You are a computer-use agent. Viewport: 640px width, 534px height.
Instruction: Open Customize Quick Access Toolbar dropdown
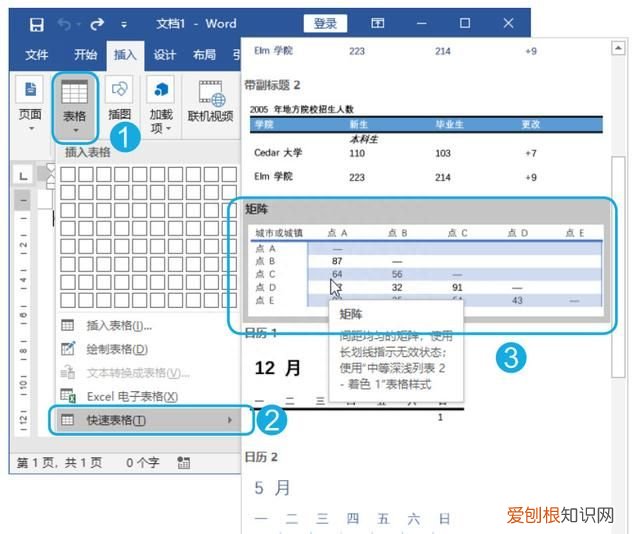tap(124, 25)
